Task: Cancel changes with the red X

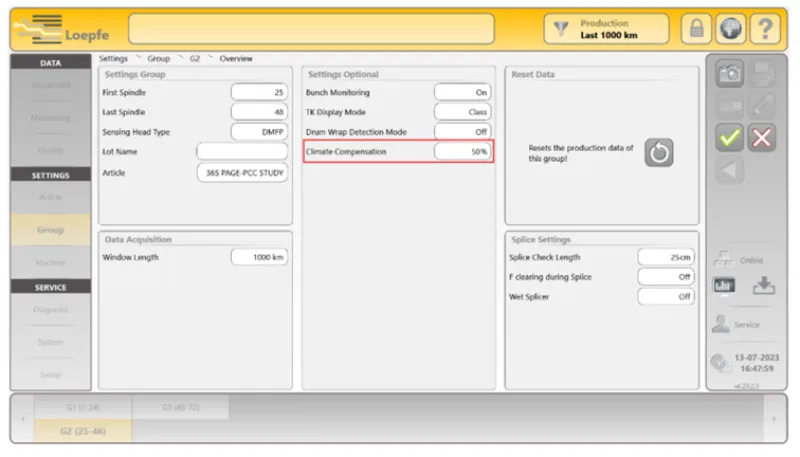Action: 762,138
